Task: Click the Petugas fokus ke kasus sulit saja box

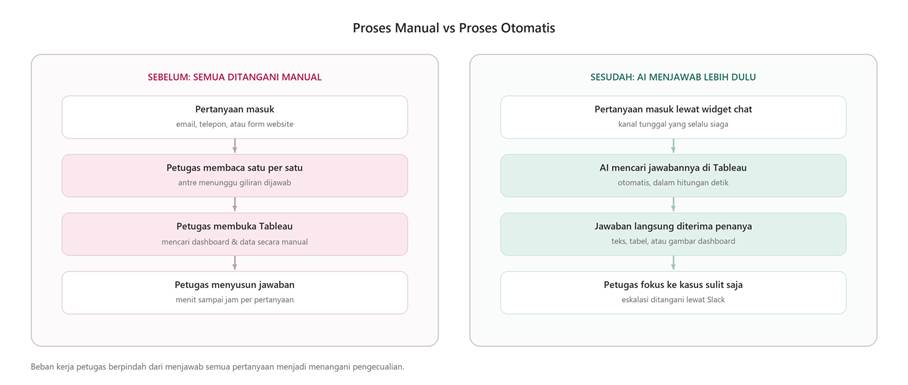Action: coord(673,292)
